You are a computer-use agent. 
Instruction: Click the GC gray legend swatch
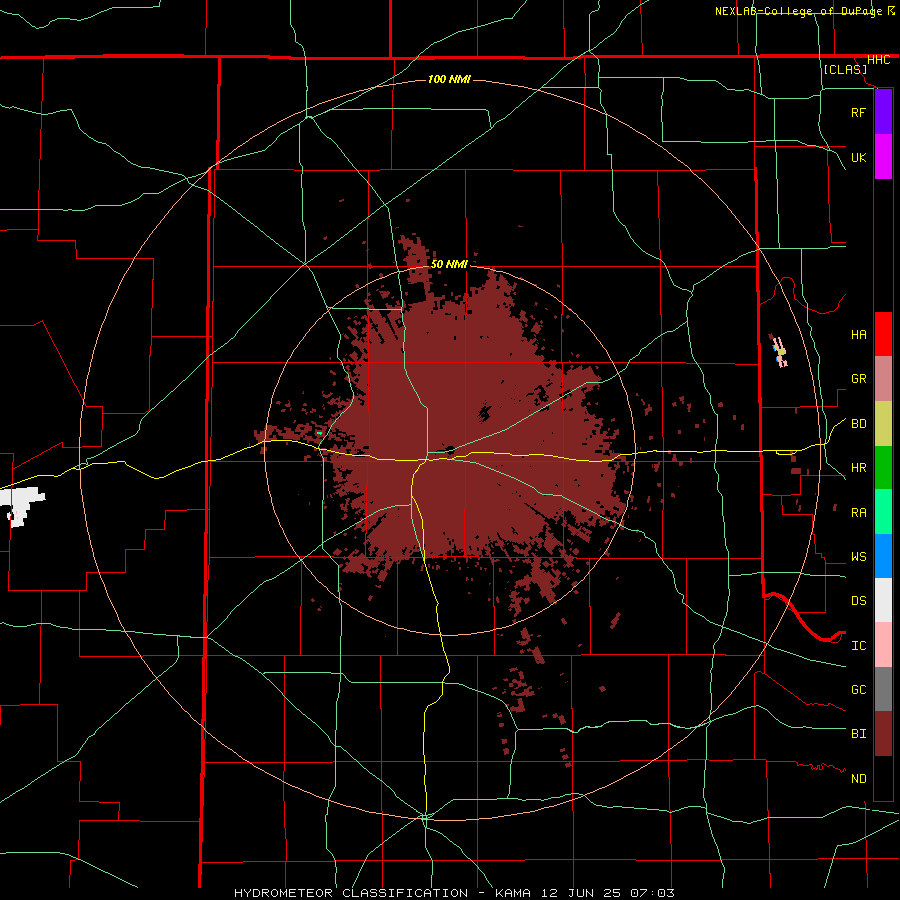click(883, 689)
